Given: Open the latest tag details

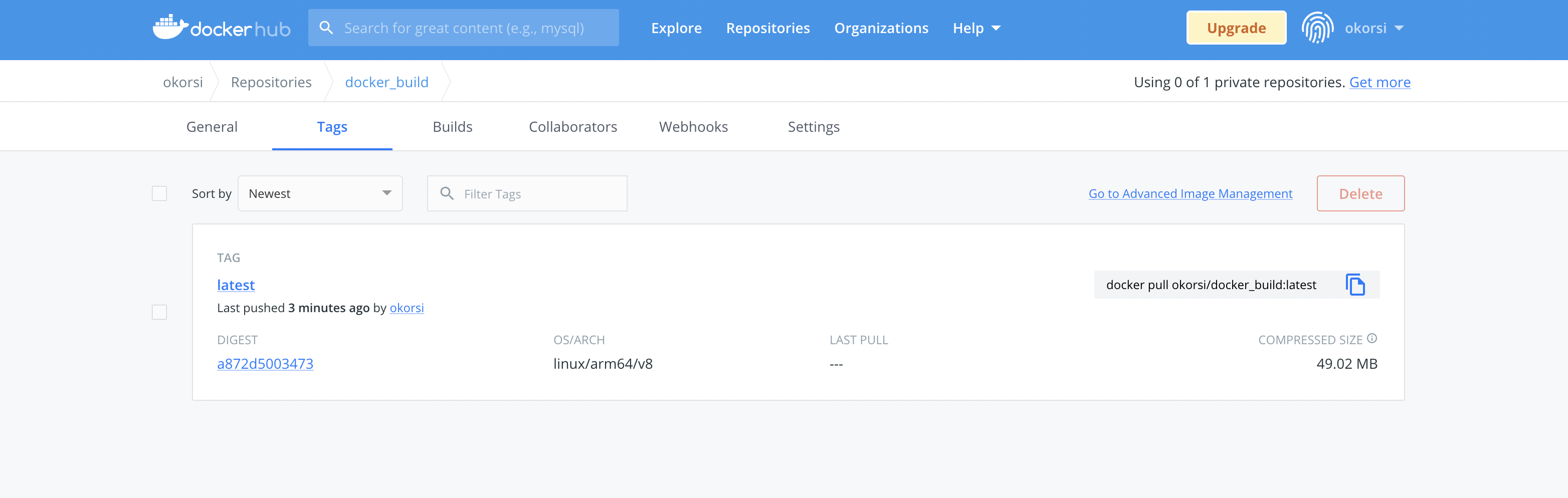Looking at the screenshot, I should tap(236, 285).
